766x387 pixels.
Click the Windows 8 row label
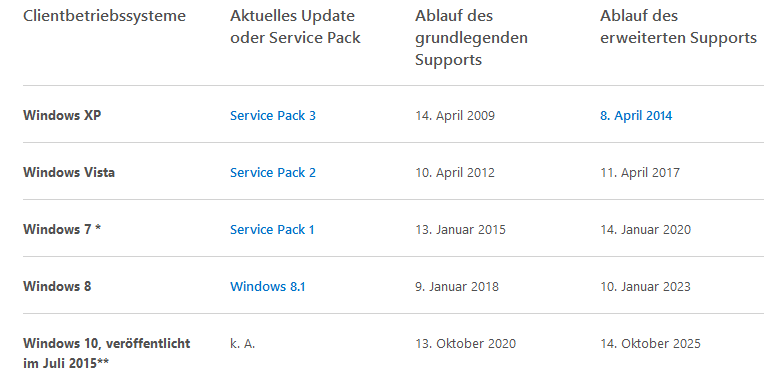point(57,286)
